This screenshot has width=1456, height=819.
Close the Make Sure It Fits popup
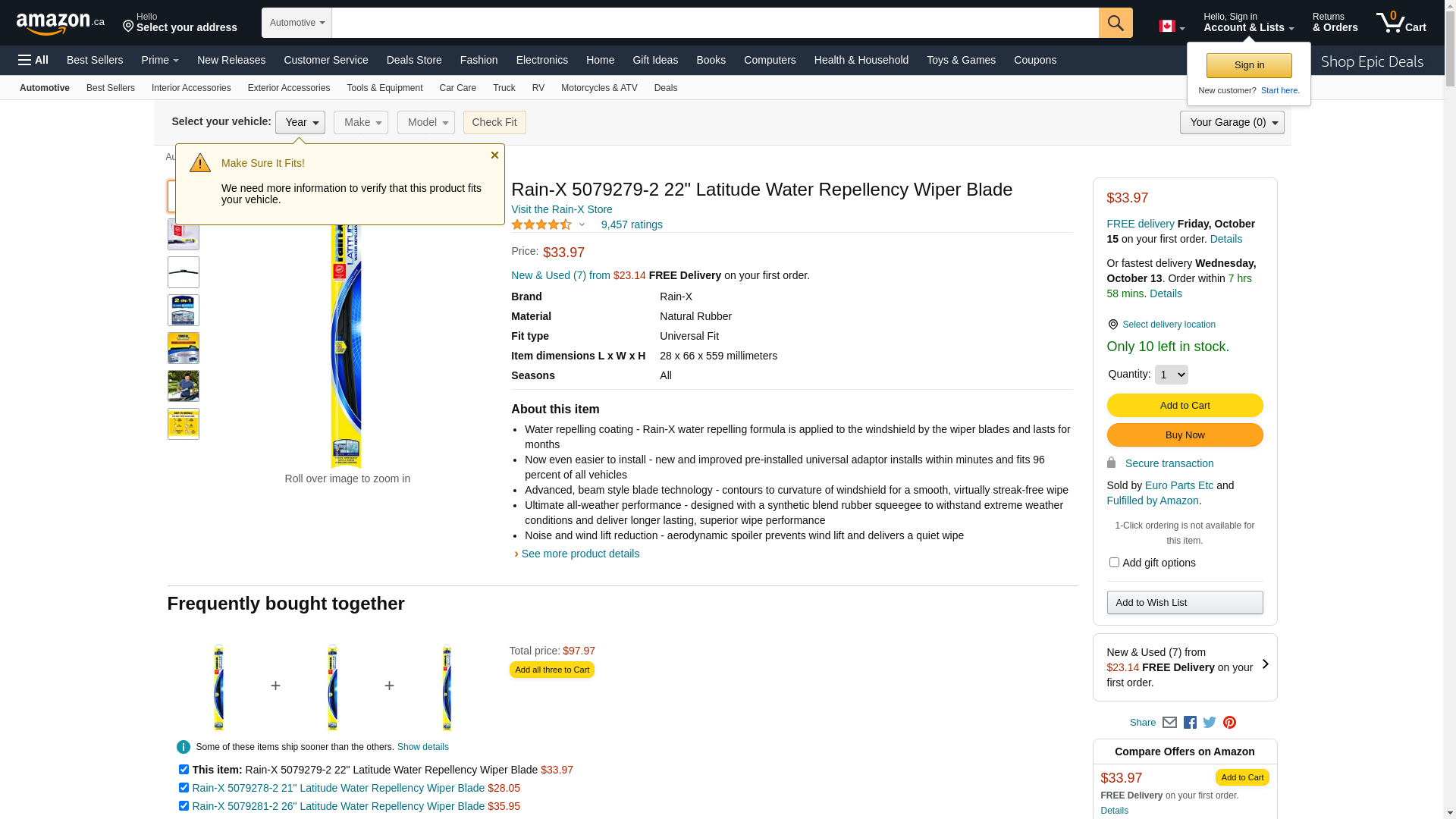tap(494, 155)
